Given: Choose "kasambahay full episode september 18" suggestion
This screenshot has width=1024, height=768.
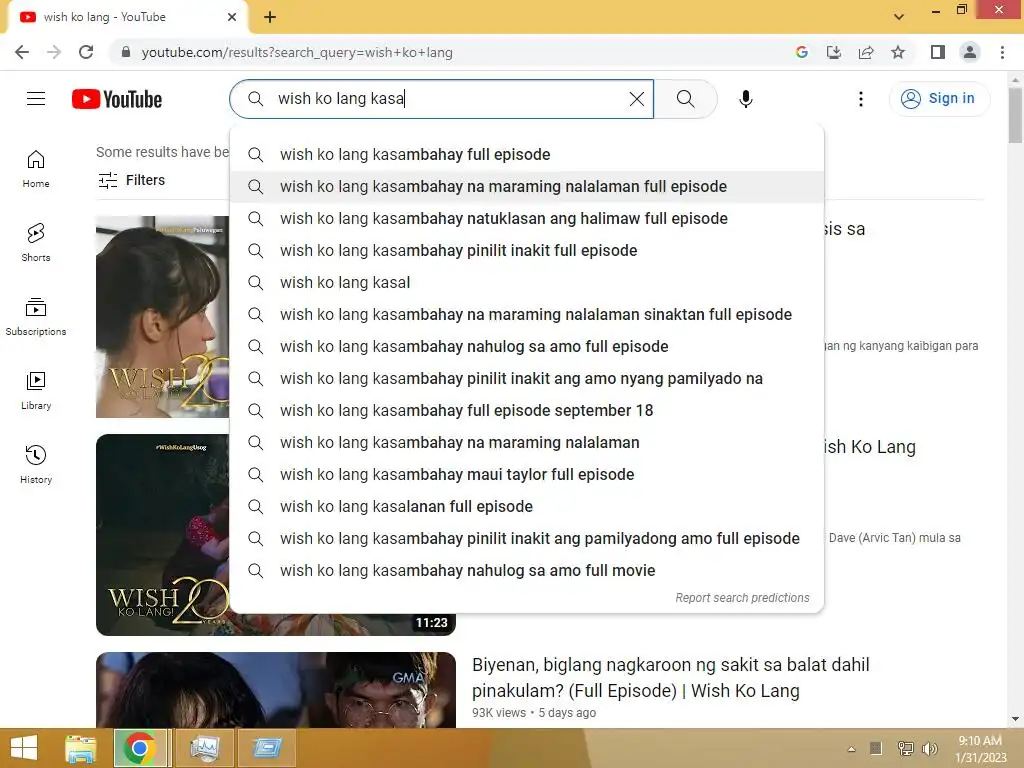Looking at the screenshot, I should point(527,411).
